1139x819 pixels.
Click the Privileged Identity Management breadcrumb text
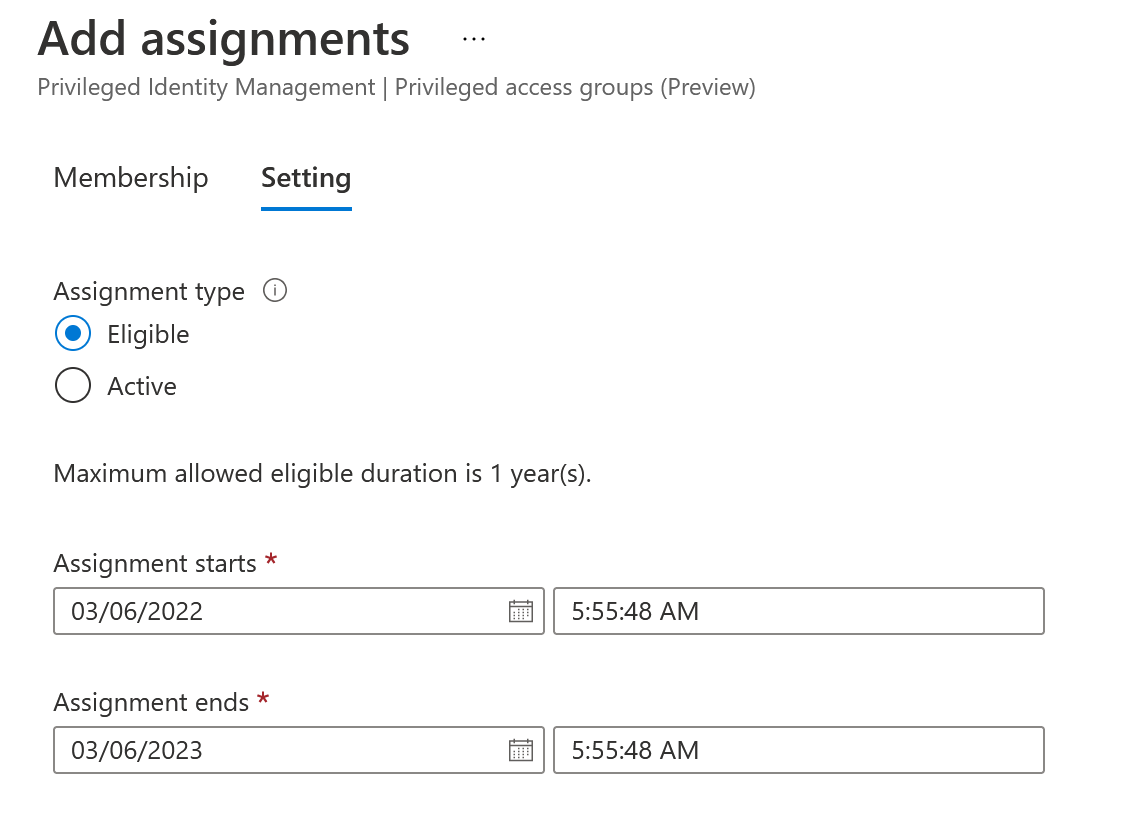tap(206, 87)
